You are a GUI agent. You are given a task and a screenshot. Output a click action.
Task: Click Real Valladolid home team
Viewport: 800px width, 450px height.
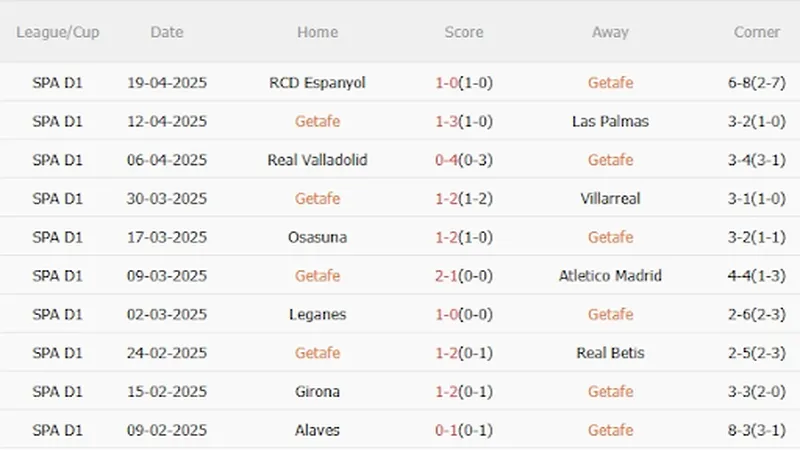pyautogui.click(x=317, y=160)
